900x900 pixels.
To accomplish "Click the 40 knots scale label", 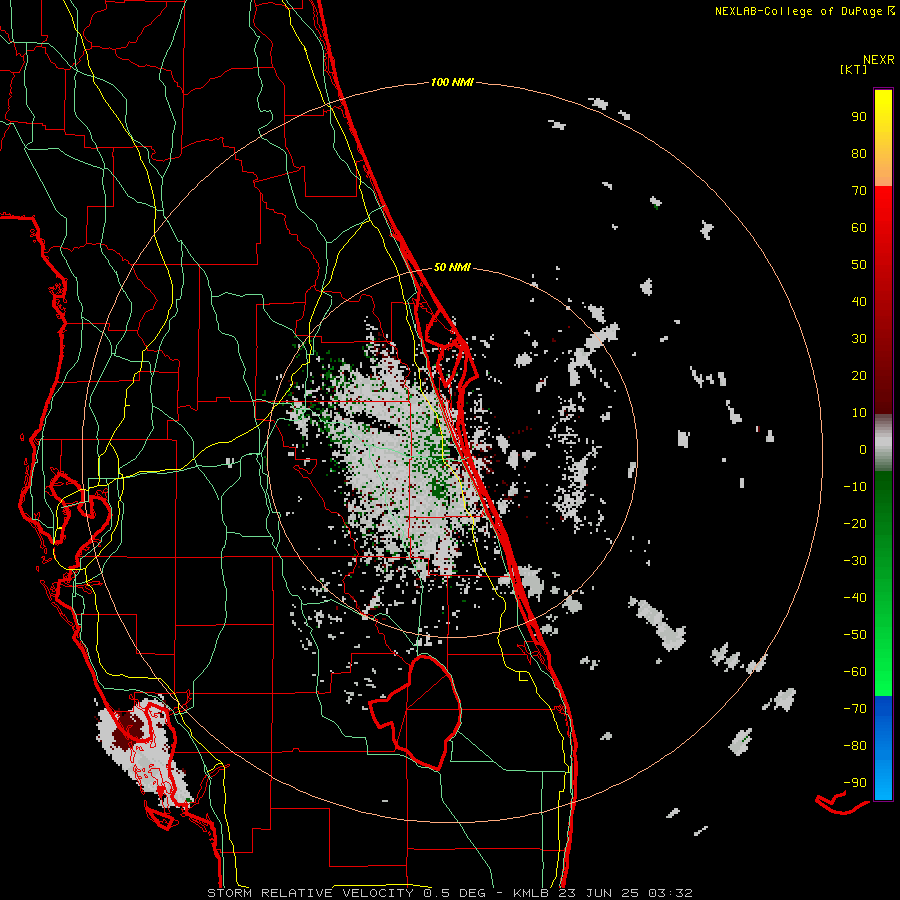I will 859,301.
